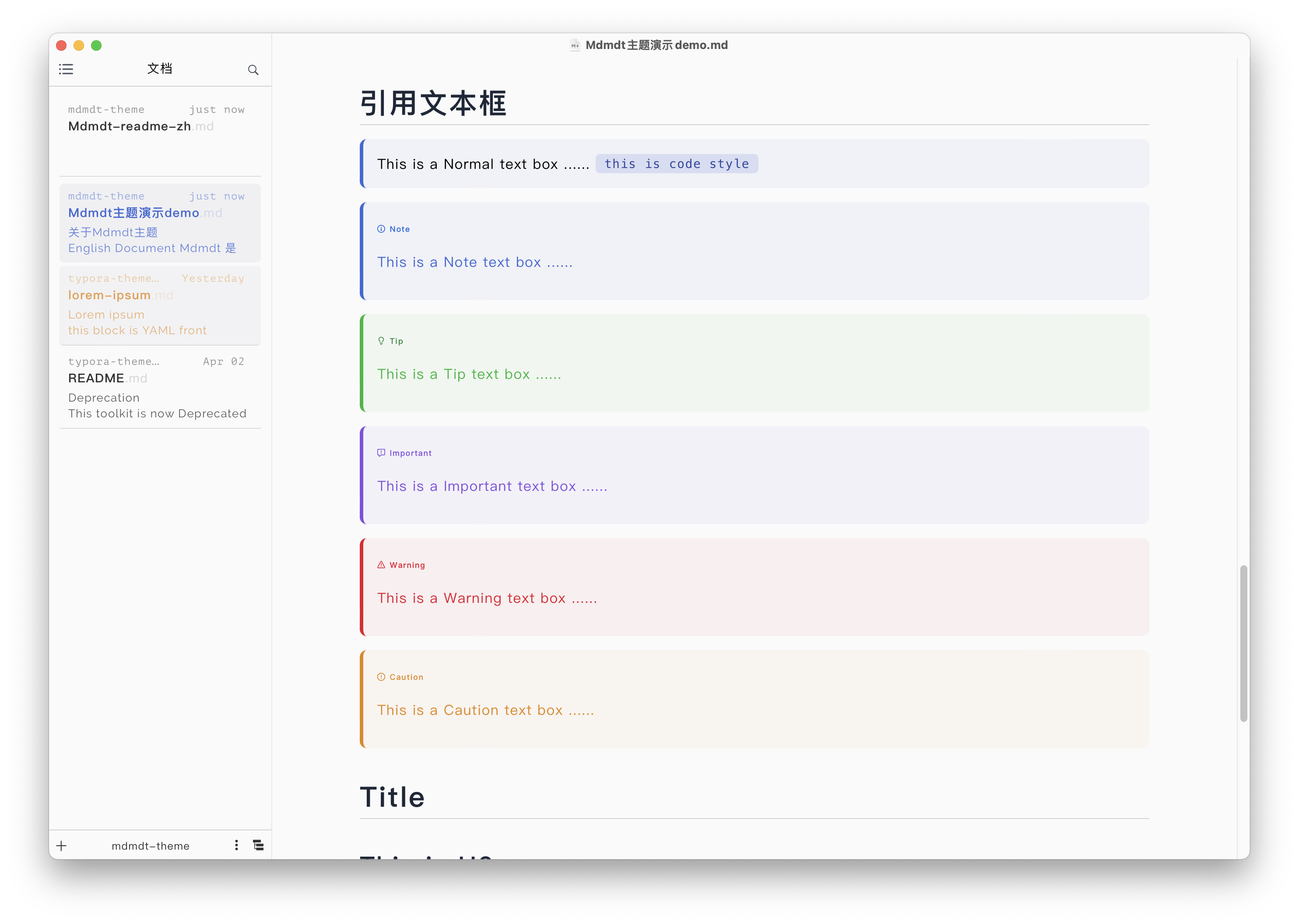Viewport: 1299px width, 924px height.
Task: Click 'This toolkit is now Deprecated' preview text
Action: 157,413
